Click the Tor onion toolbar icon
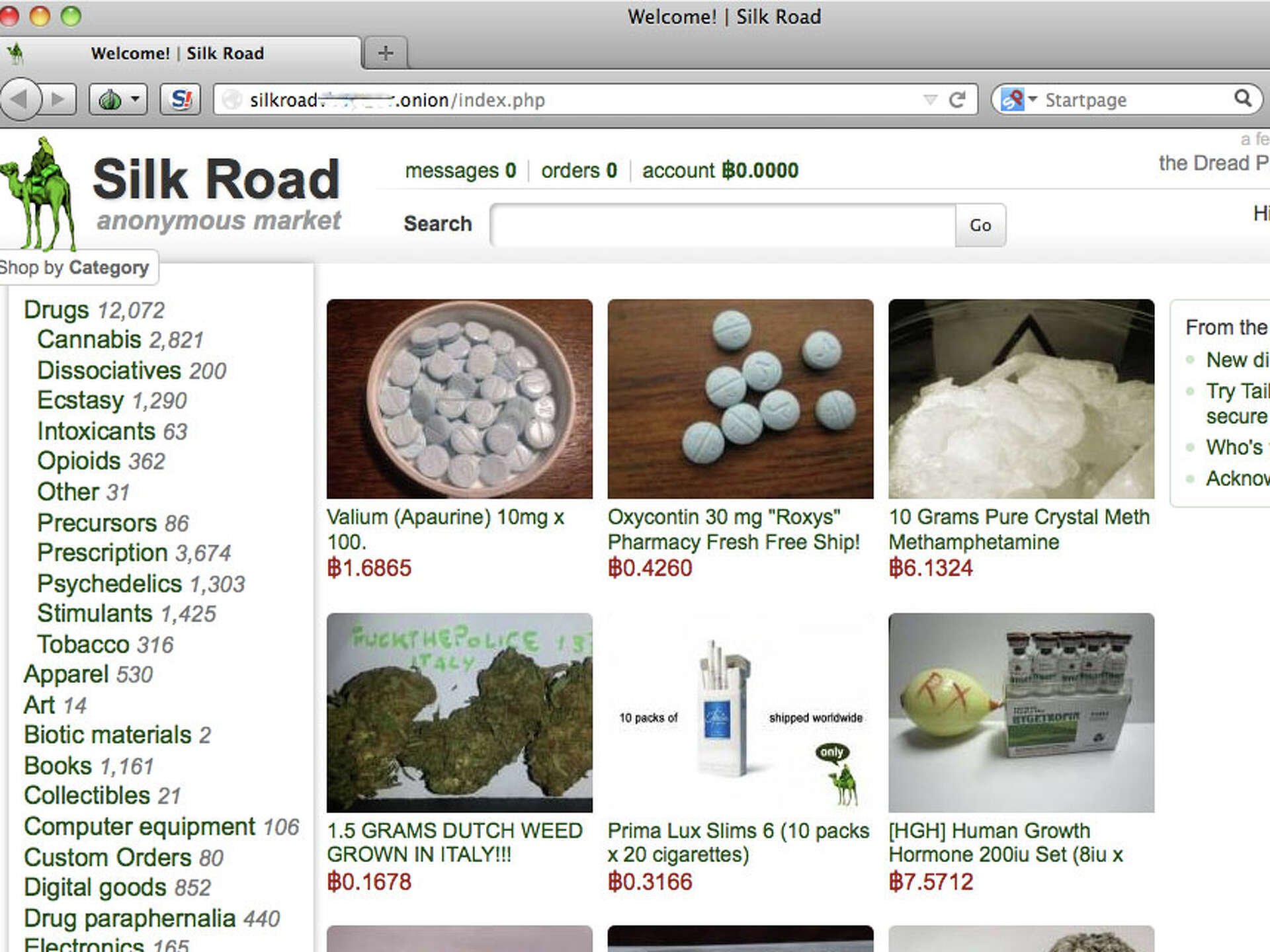1270x952 pixels. tap(110, 100)
